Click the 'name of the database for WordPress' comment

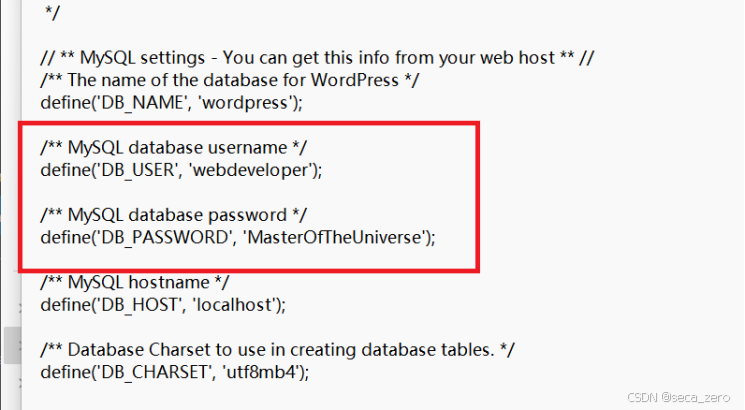[229, 80]
